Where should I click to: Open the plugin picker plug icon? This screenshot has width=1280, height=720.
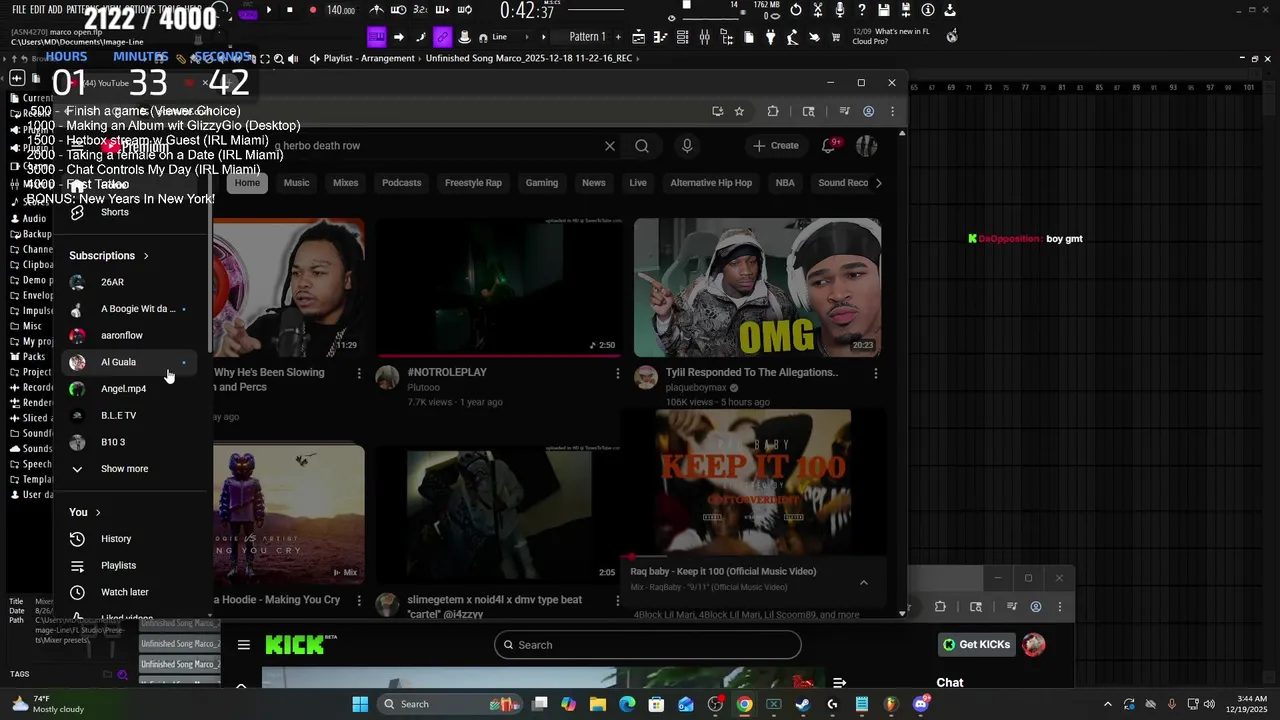pos(770,37)
